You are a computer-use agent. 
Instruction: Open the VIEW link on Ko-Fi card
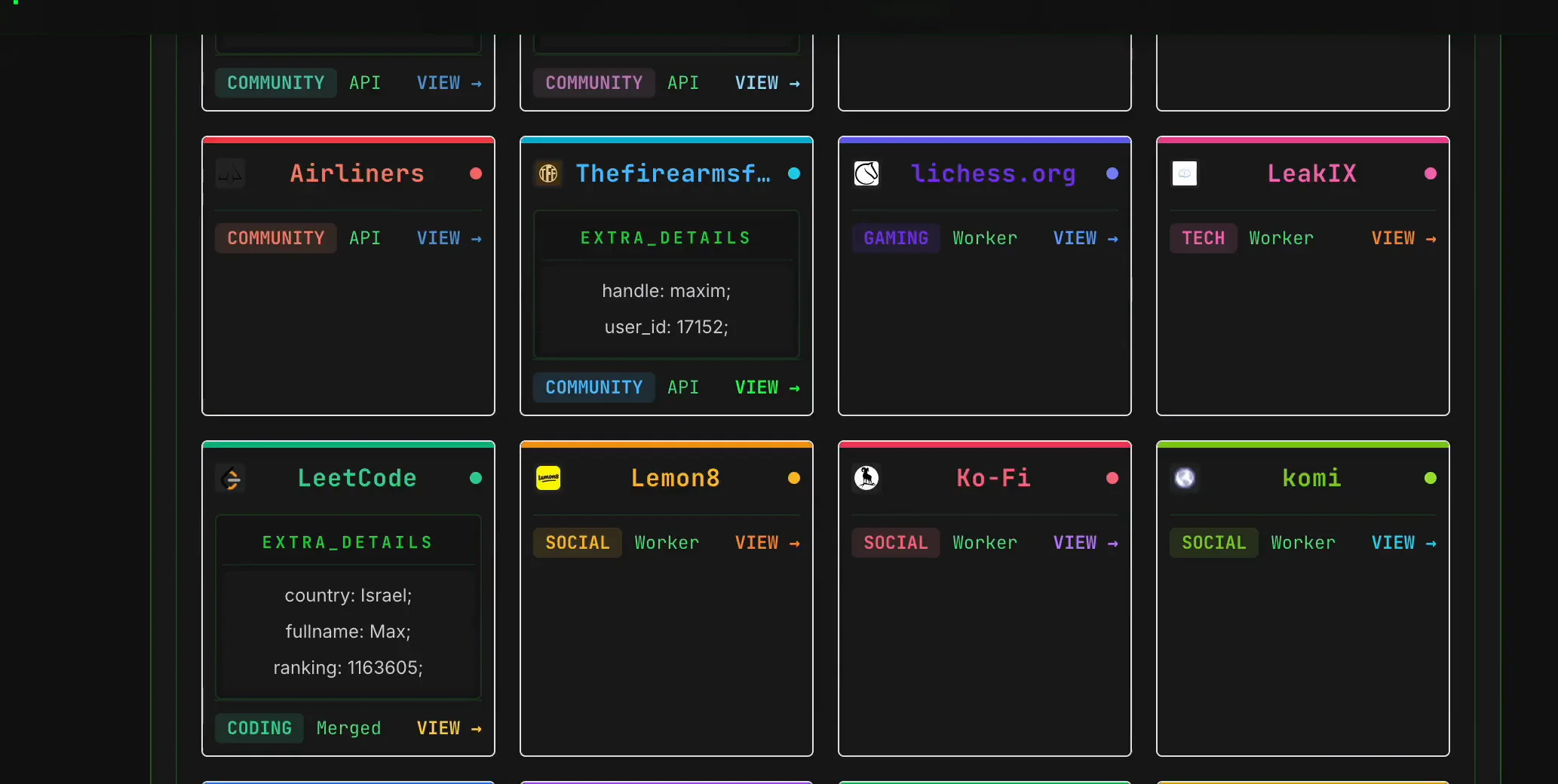point(1086,543)
